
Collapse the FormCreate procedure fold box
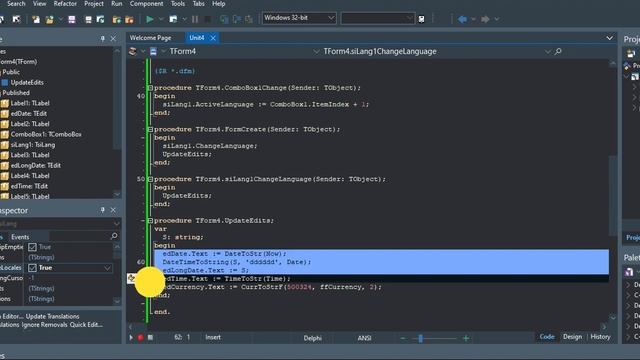150,129
